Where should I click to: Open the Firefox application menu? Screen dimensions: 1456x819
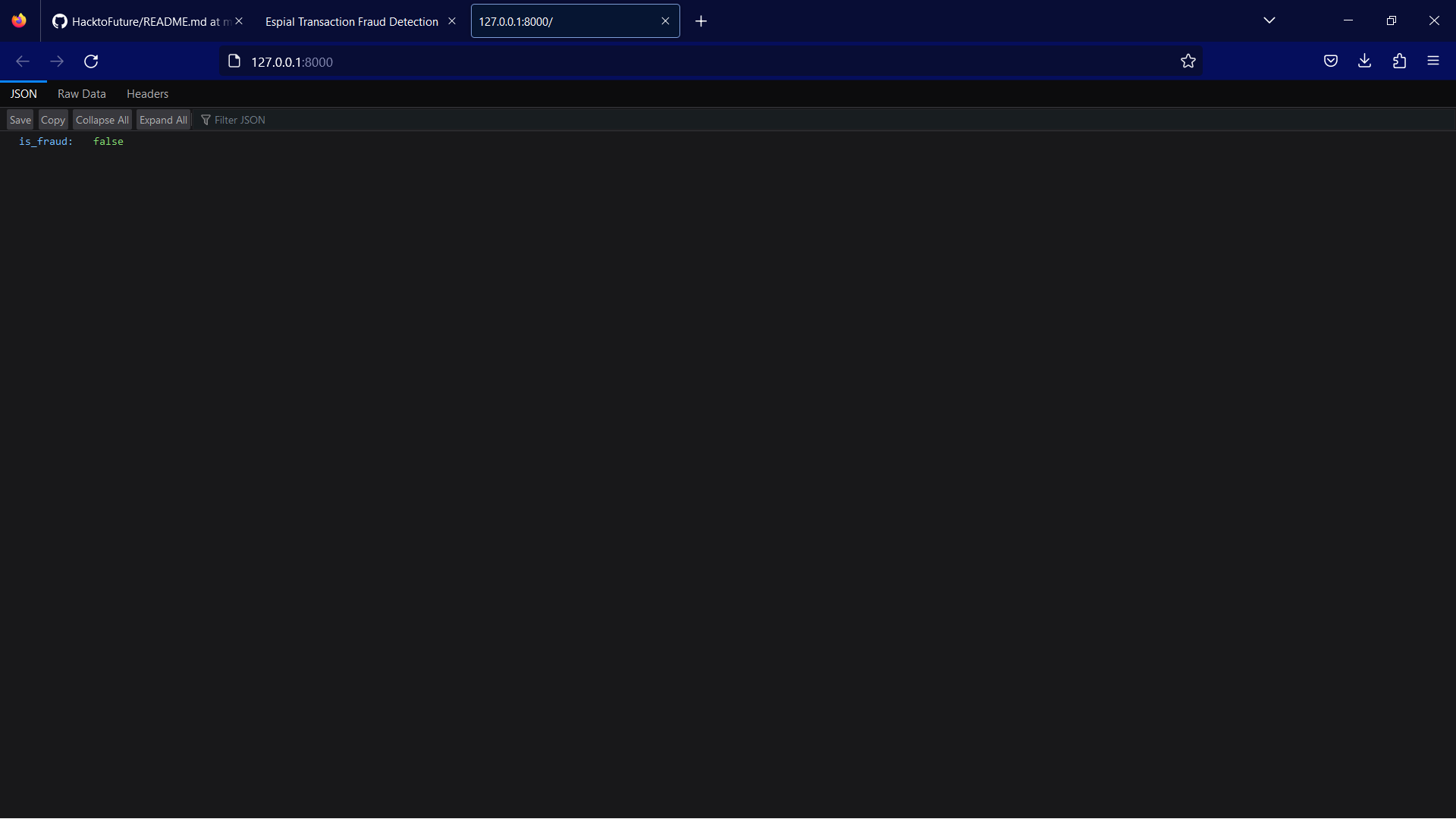1434,61
